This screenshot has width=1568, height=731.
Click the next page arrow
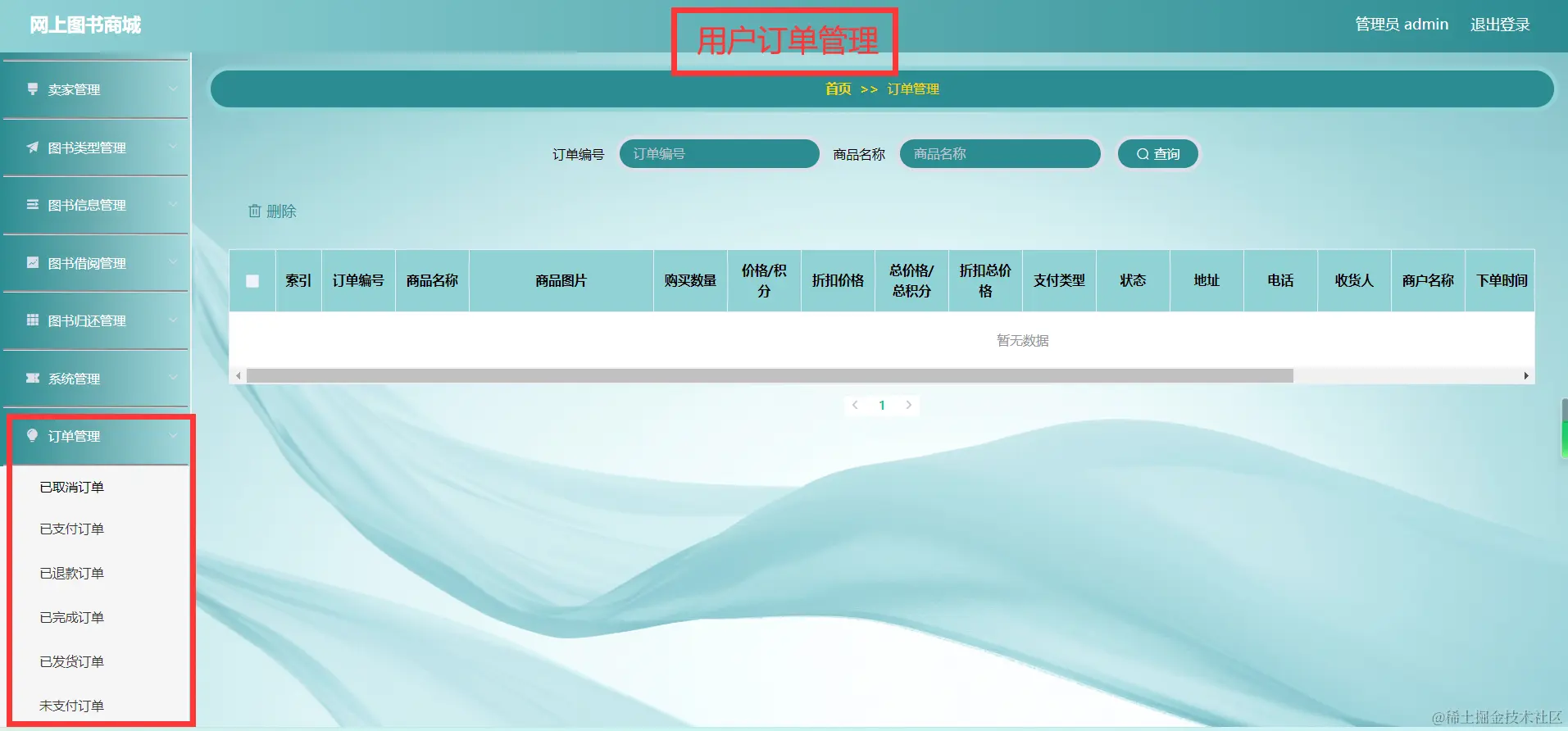point(909,406)
